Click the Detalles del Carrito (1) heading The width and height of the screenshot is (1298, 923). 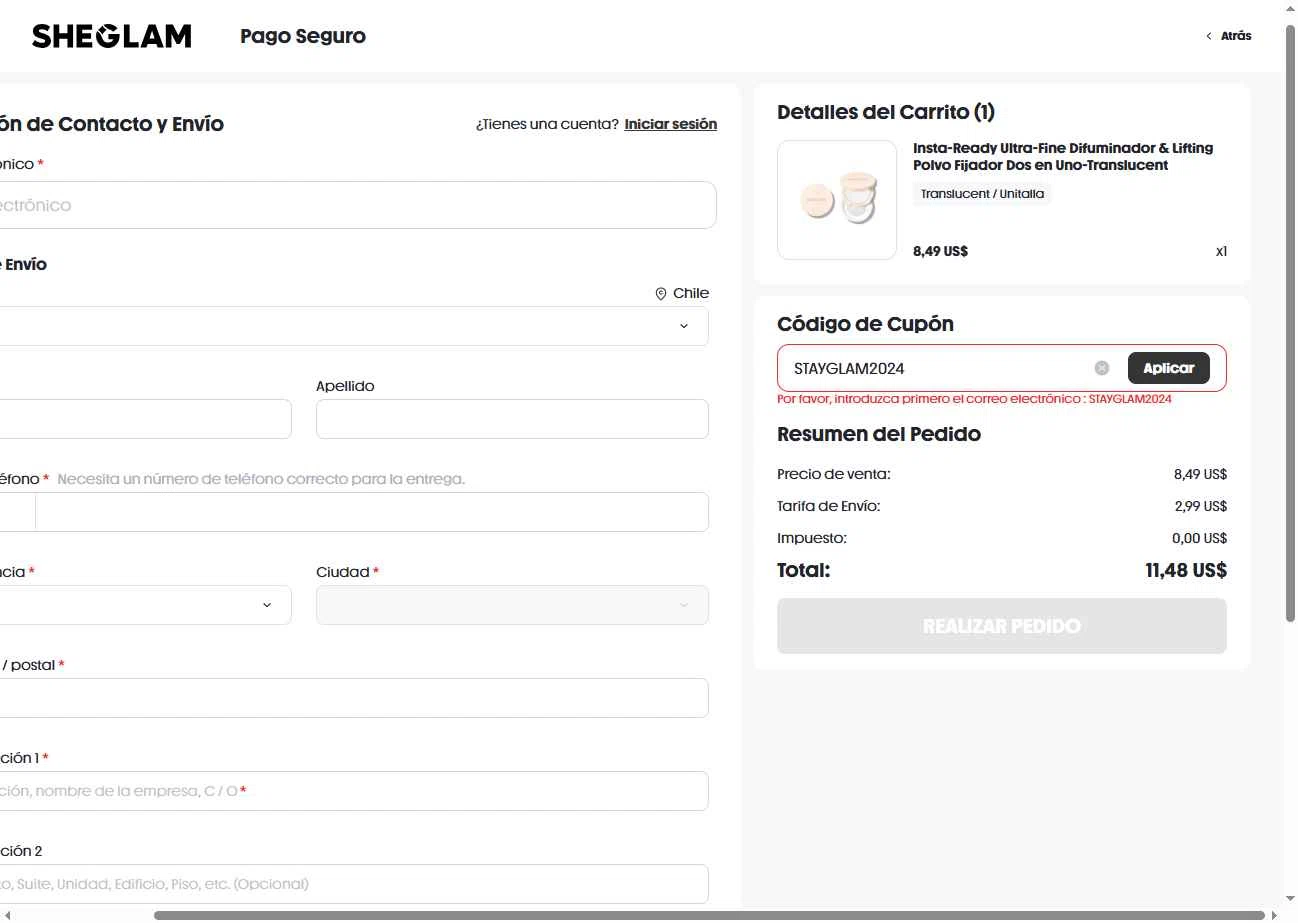(886, 112)
